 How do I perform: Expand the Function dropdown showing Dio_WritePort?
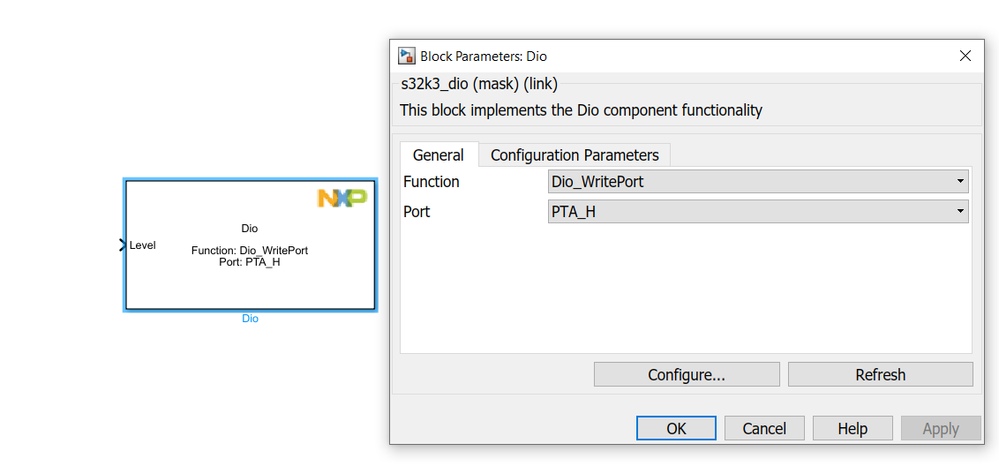759,182
